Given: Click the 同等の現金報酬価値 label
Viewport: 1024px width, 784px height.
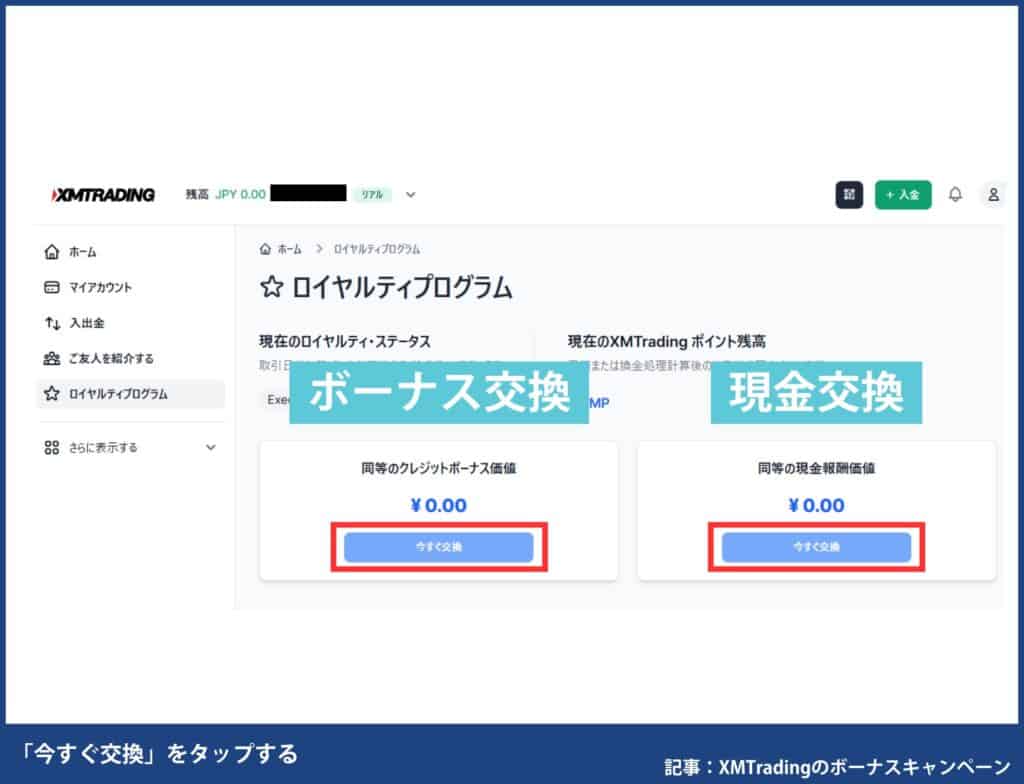Looking at the screenshot, I should click(816, 468).
